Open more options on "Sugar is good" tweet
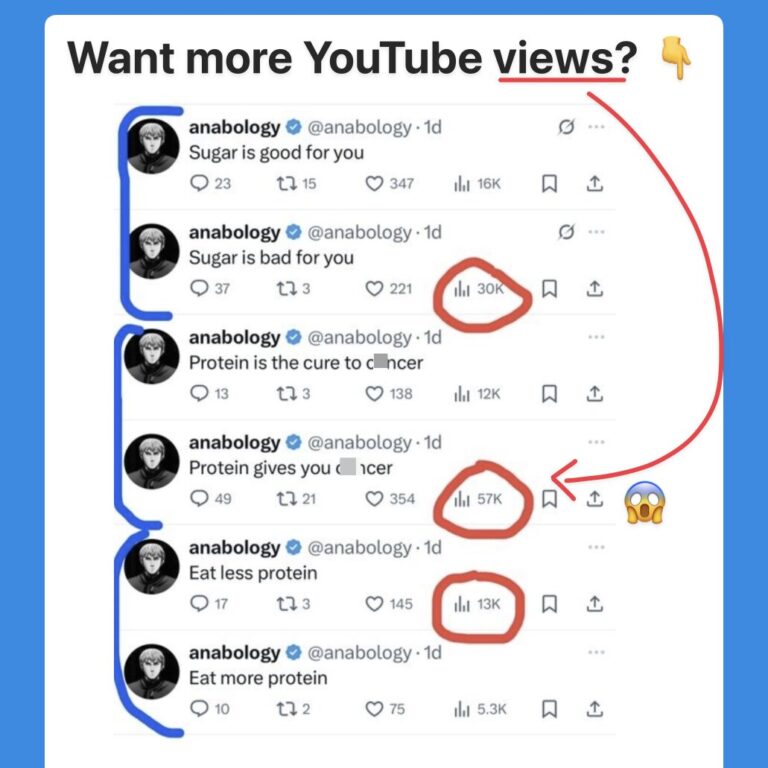Screen dimensions: 768x768 (596, 127)
